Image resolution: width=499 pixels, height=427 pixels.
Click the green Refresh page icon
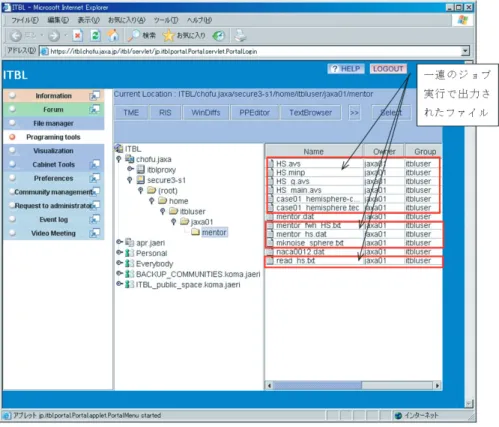point(95,35)
